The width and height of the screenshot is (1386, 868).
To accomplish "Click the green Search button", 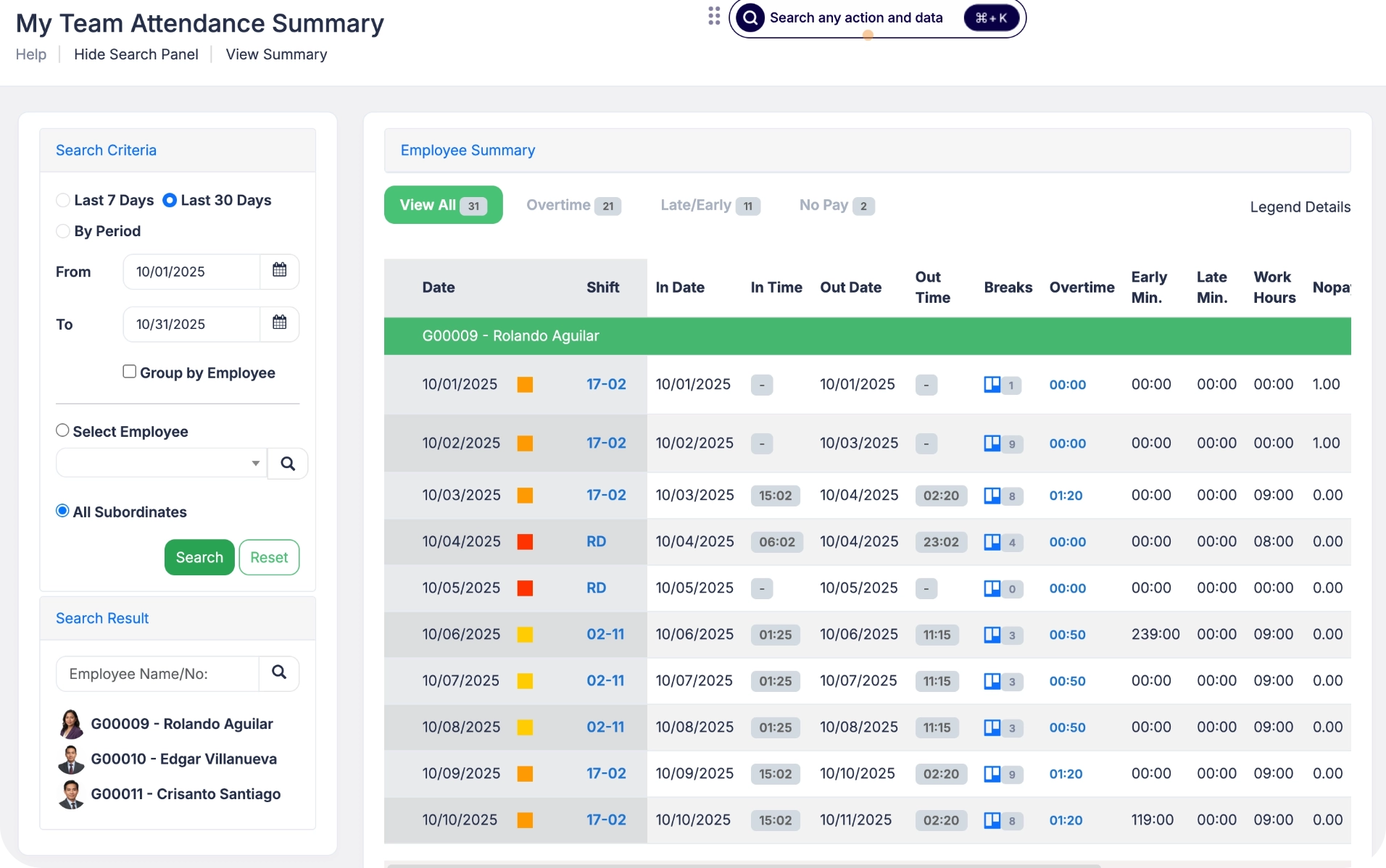I will (199, 557).
